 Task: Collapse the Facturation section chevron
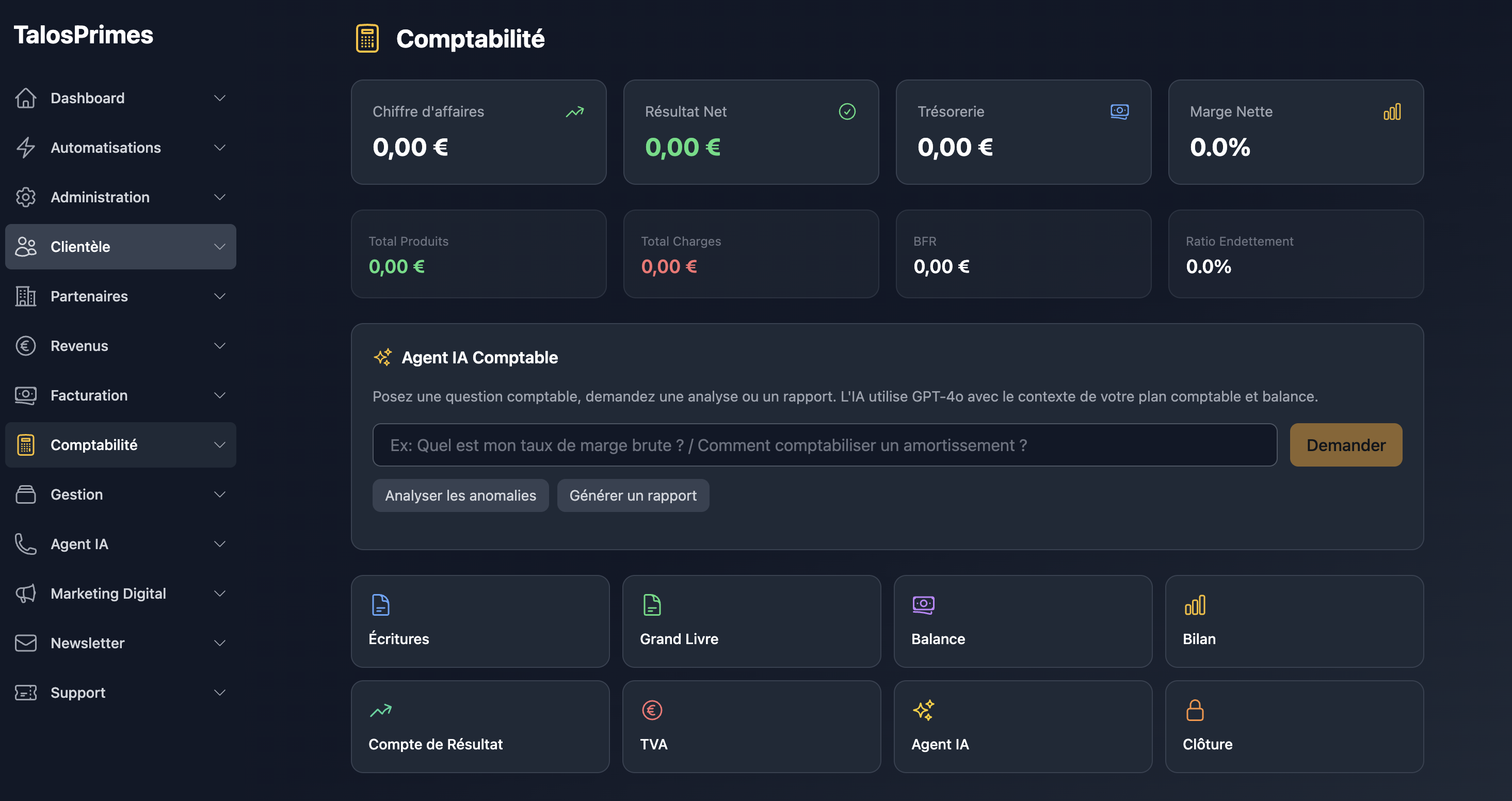point(220,395)
